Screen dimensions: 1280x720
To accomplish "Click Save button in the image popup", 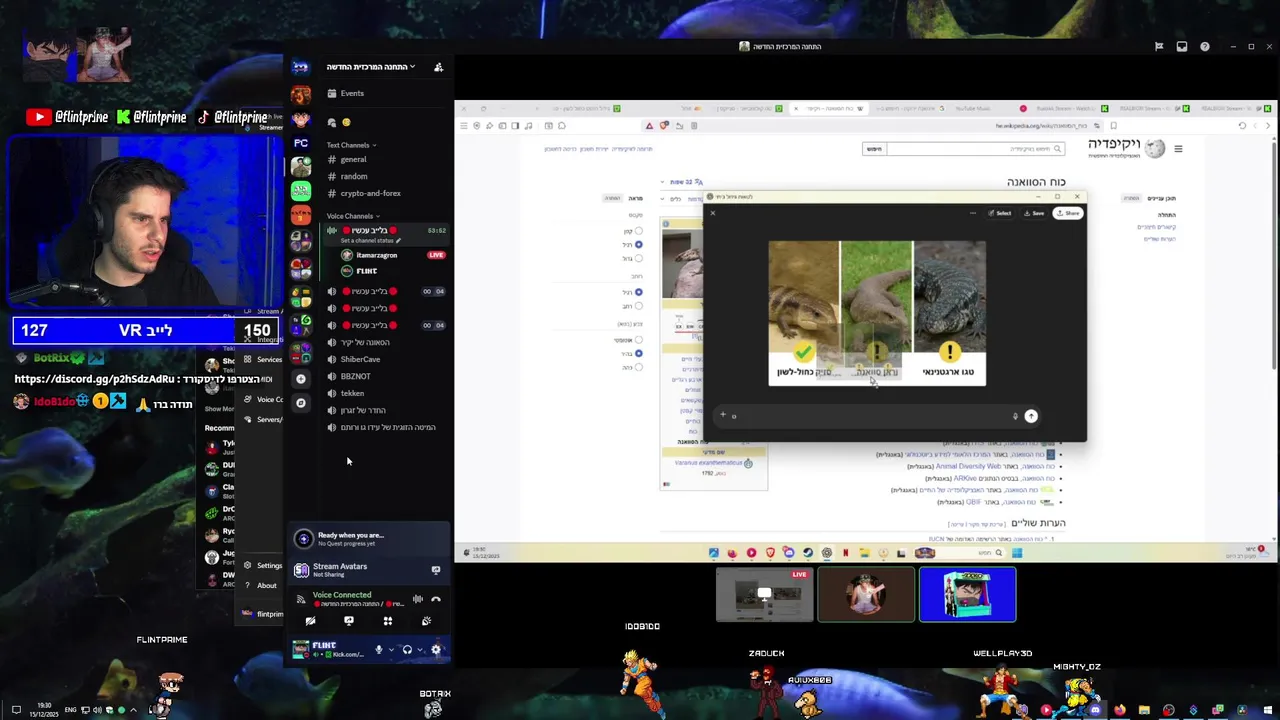I will [x=1034, y=213].
